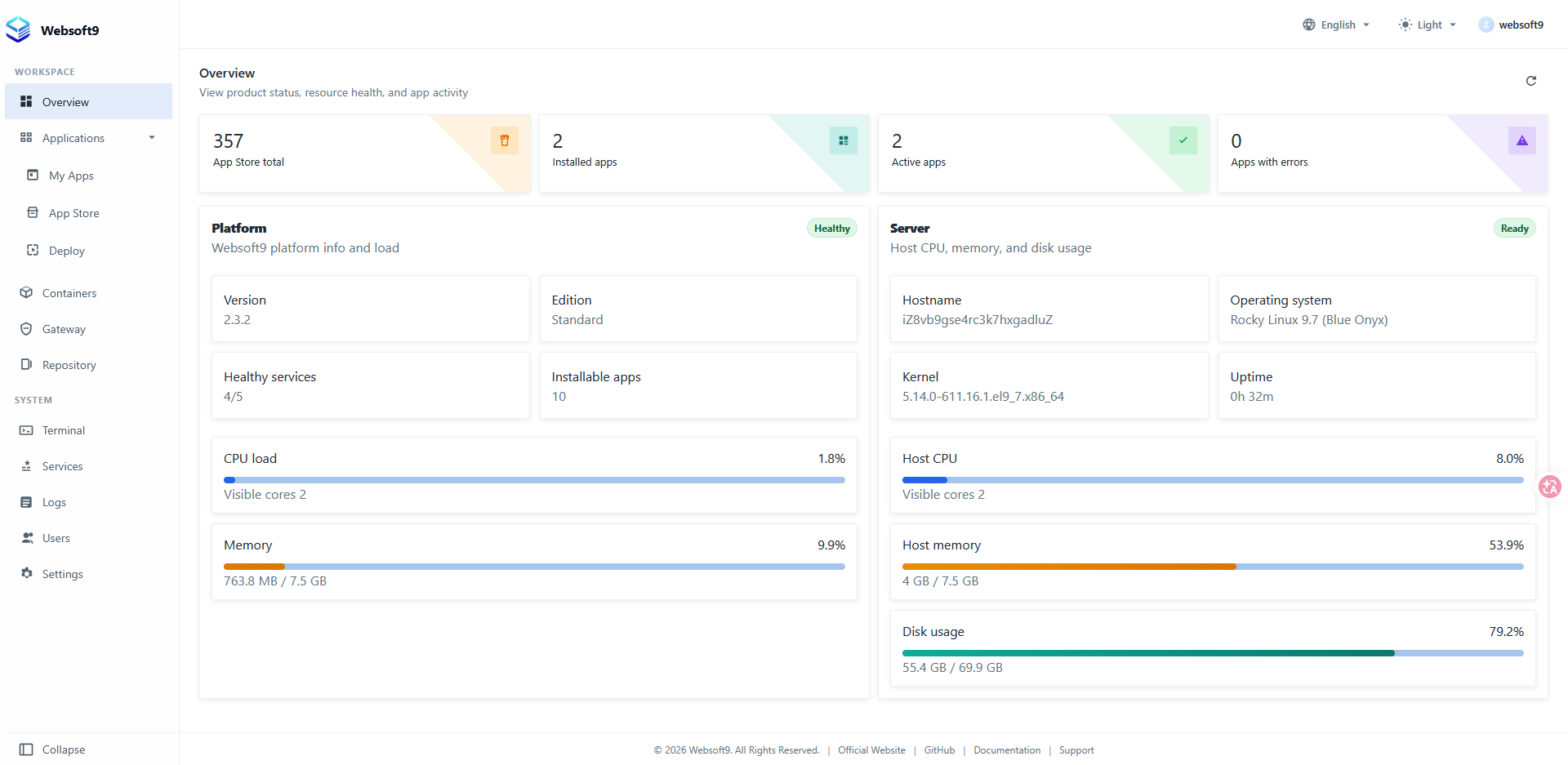Viewport: 1568px width, 765px height.
Task: Open the Support footer link
Action: pyautogui.click(x=1076, y=749)
